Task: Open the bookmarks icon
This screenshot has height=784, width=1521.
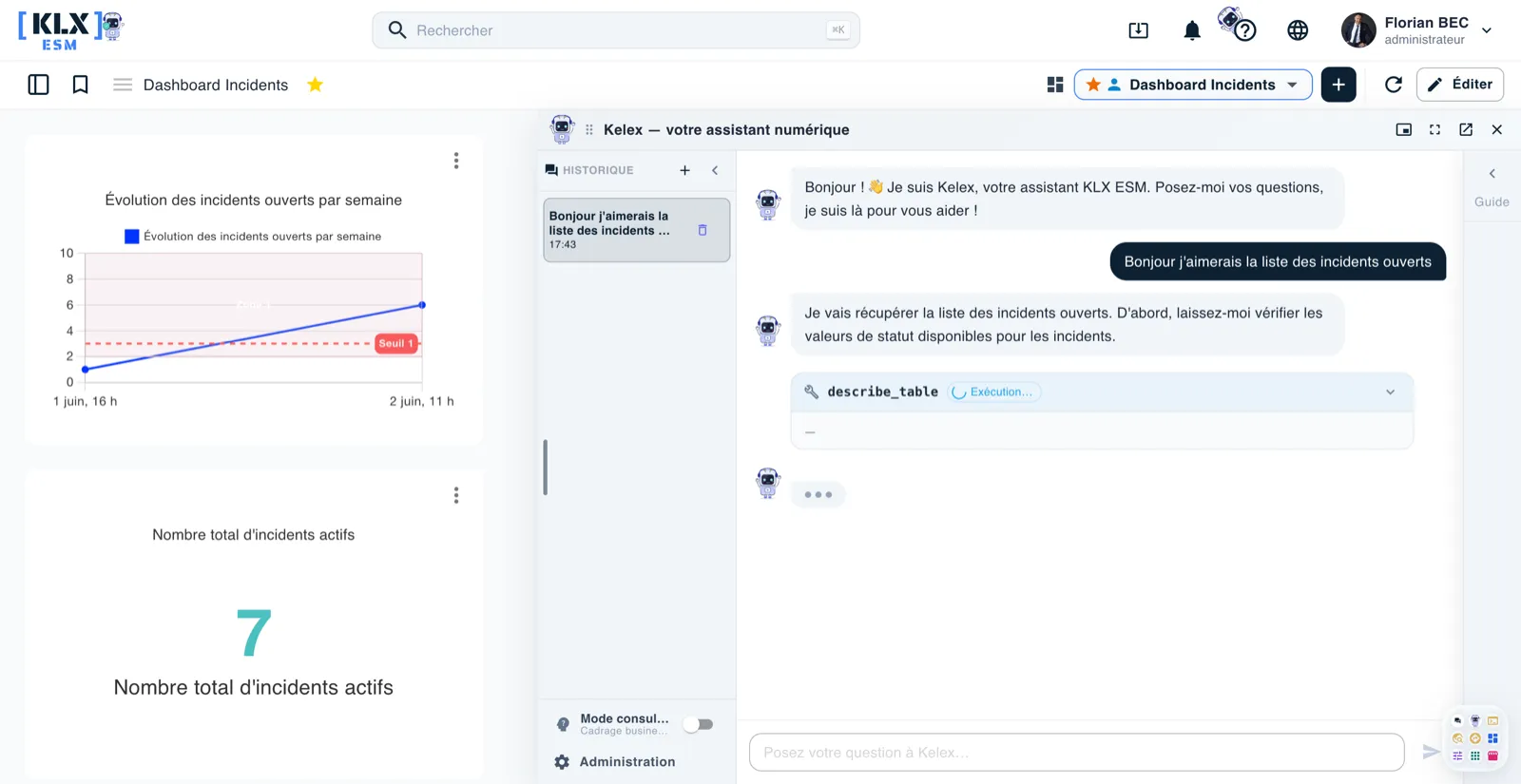Action: [81, 85]
